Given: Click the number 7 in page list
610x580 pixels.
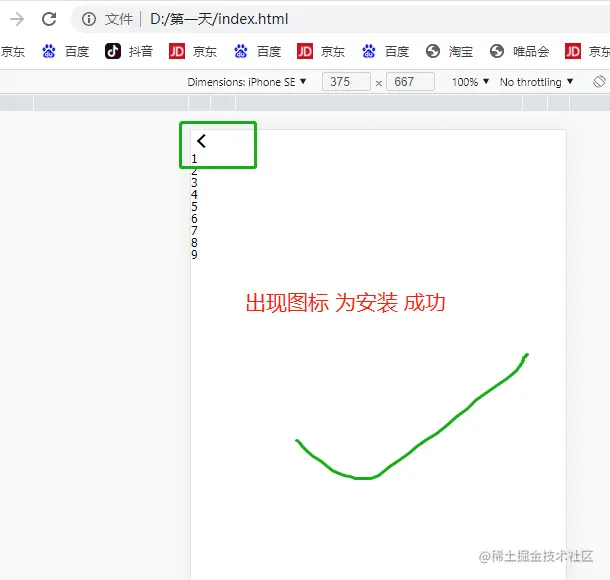Looking at the screenshot, I should tap(194, 231).
